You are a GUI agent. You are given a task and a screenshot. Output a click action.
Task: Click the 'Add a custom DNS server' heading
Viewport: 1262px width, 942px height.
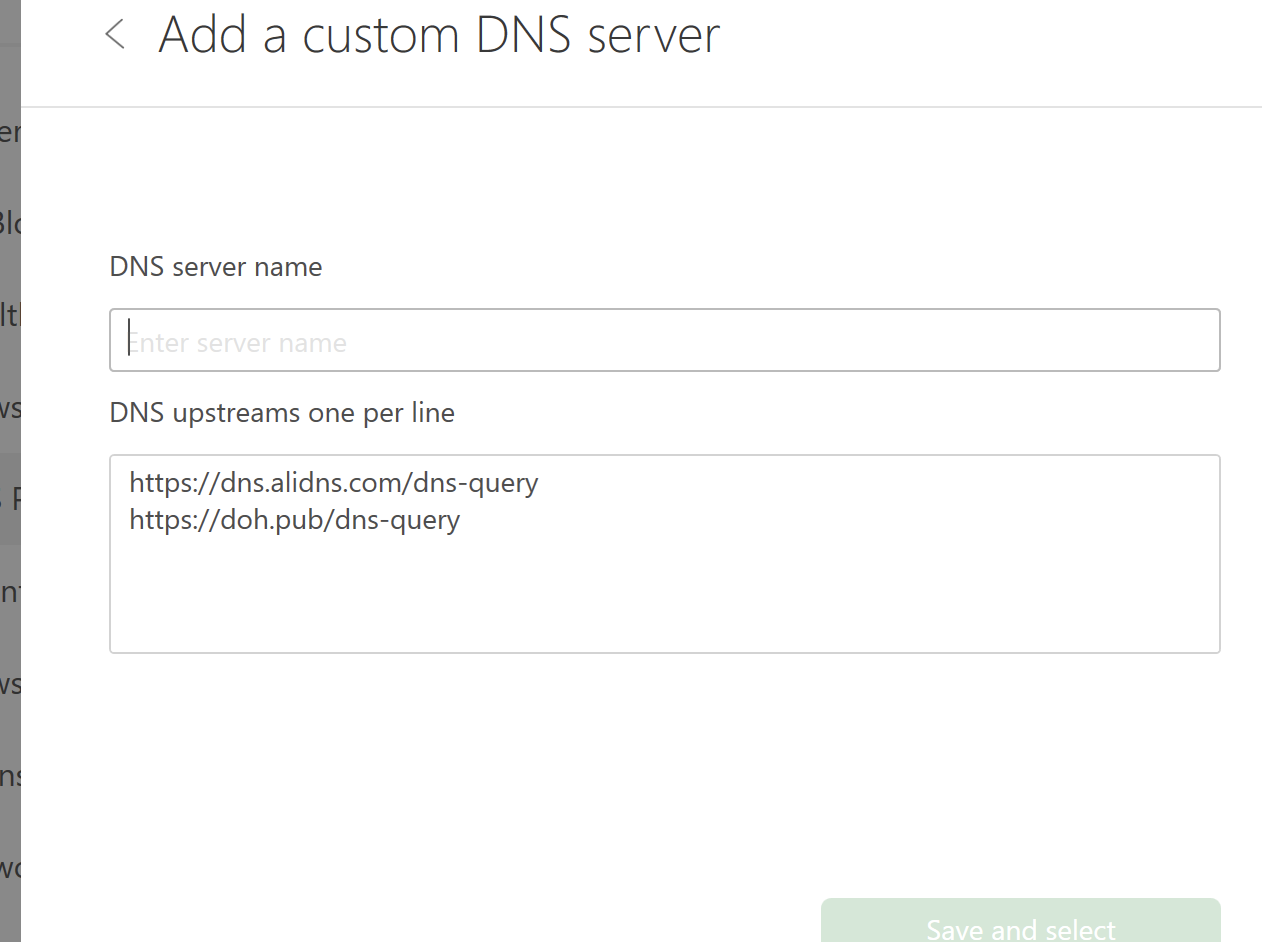[439, 35]
